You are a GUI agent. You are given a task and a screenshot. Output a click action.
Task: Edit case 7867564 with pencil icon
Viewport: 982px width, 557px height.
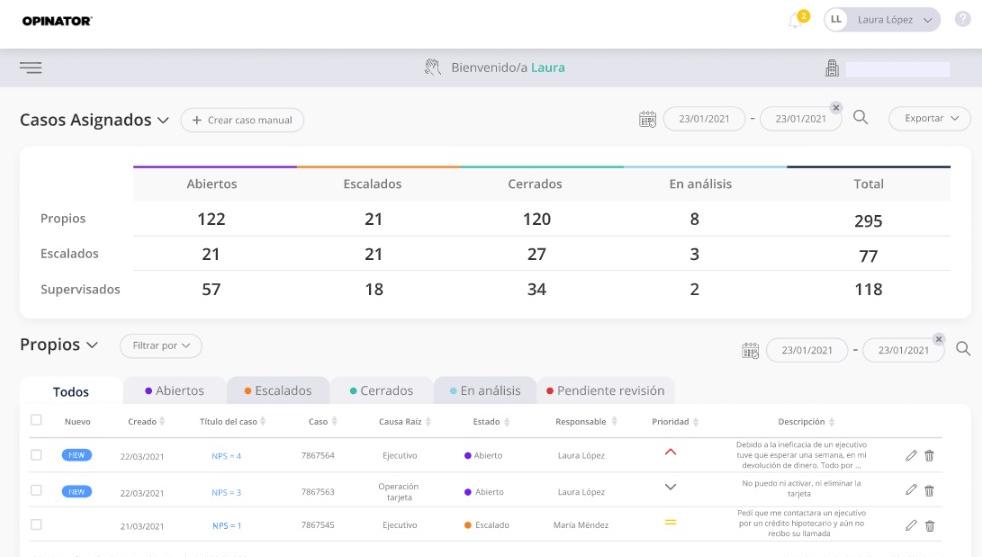point(911,455)
